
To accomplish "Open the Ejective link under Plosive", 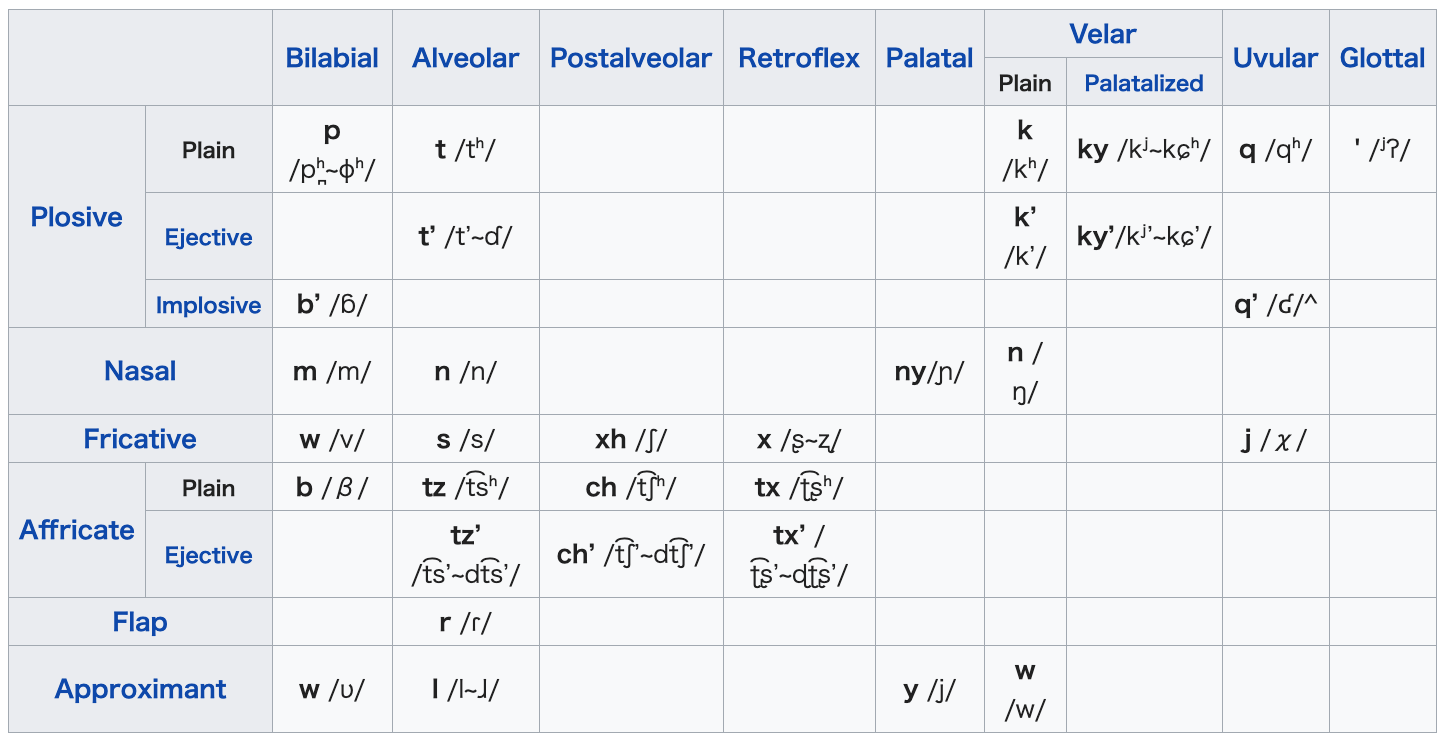I will point(209,237).
